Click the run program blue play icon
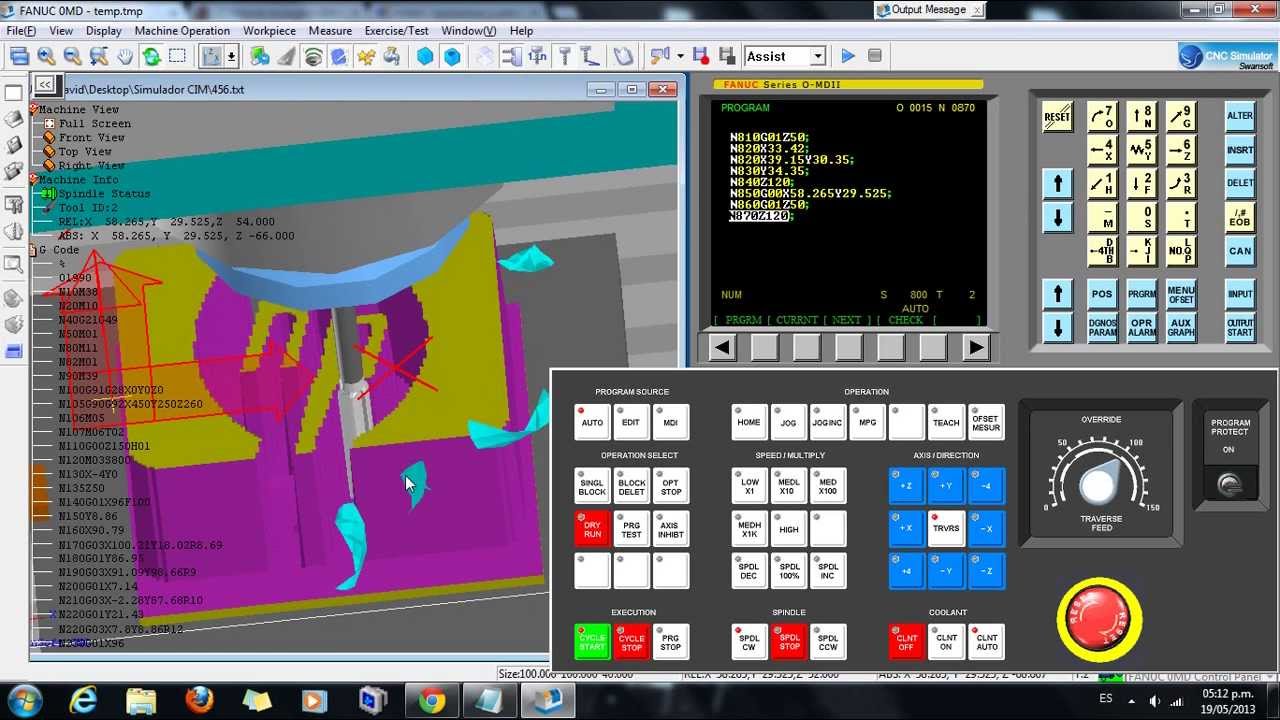Screen dimensions: 1280x720 point(848,57)
